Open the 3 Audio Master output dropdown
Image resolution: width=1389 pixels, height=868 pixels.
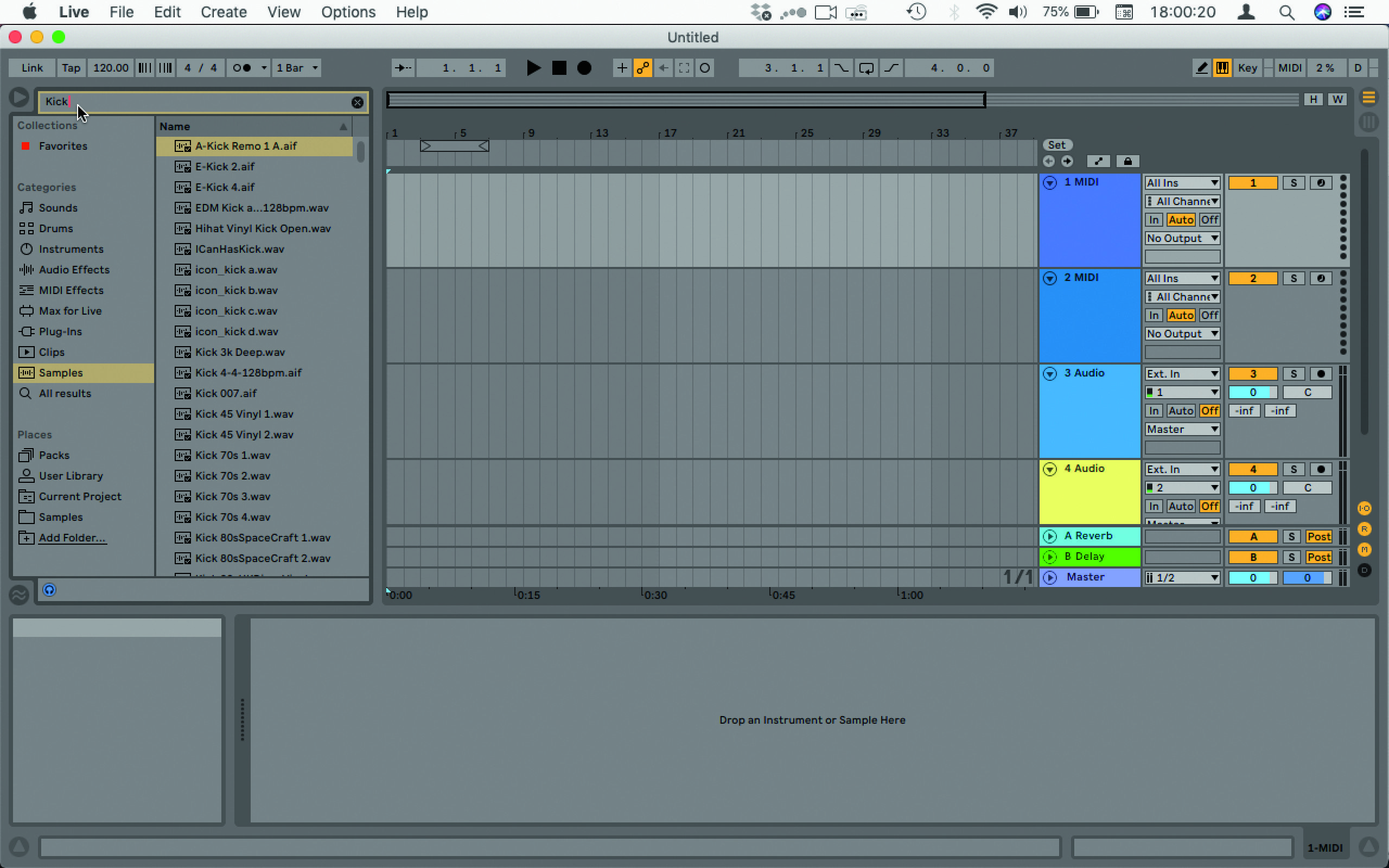pyautogui.click(x=1182, y=430)
